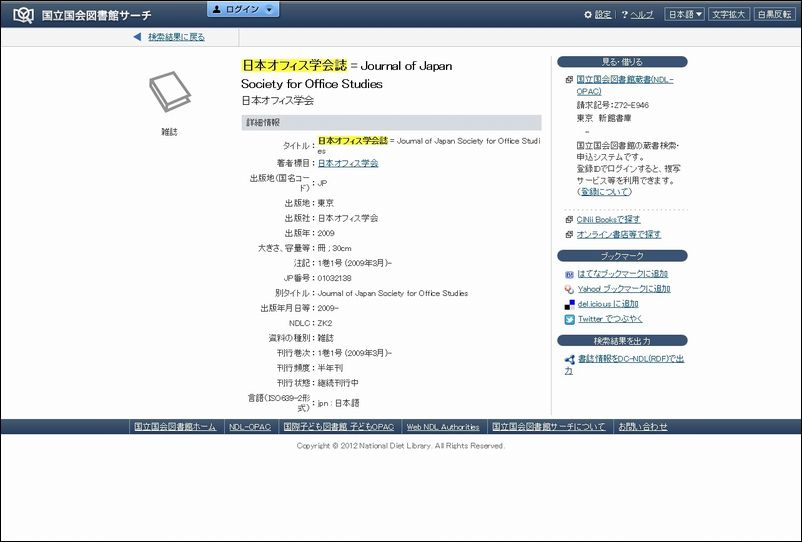Click 検索結果に戻る link
The width and height of the screenshot is (802, 542).
176,37
